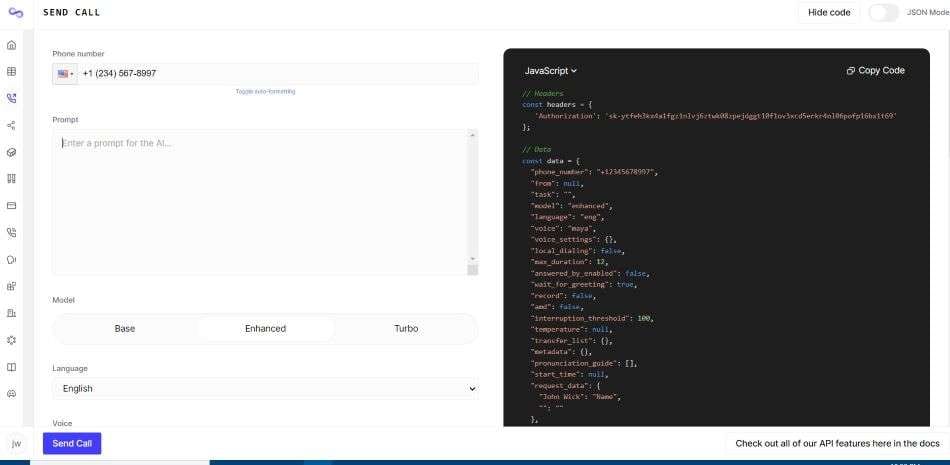
Task: Open the US flag country code dropdown
Action: click(65, 73)
